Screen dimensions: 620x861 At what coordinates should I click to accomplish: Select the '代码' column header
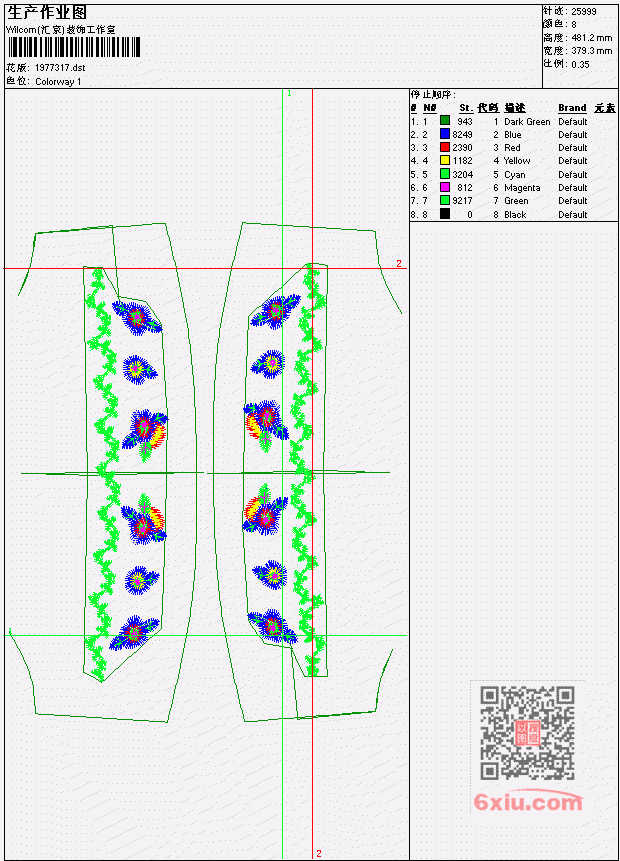pos(488,108)
